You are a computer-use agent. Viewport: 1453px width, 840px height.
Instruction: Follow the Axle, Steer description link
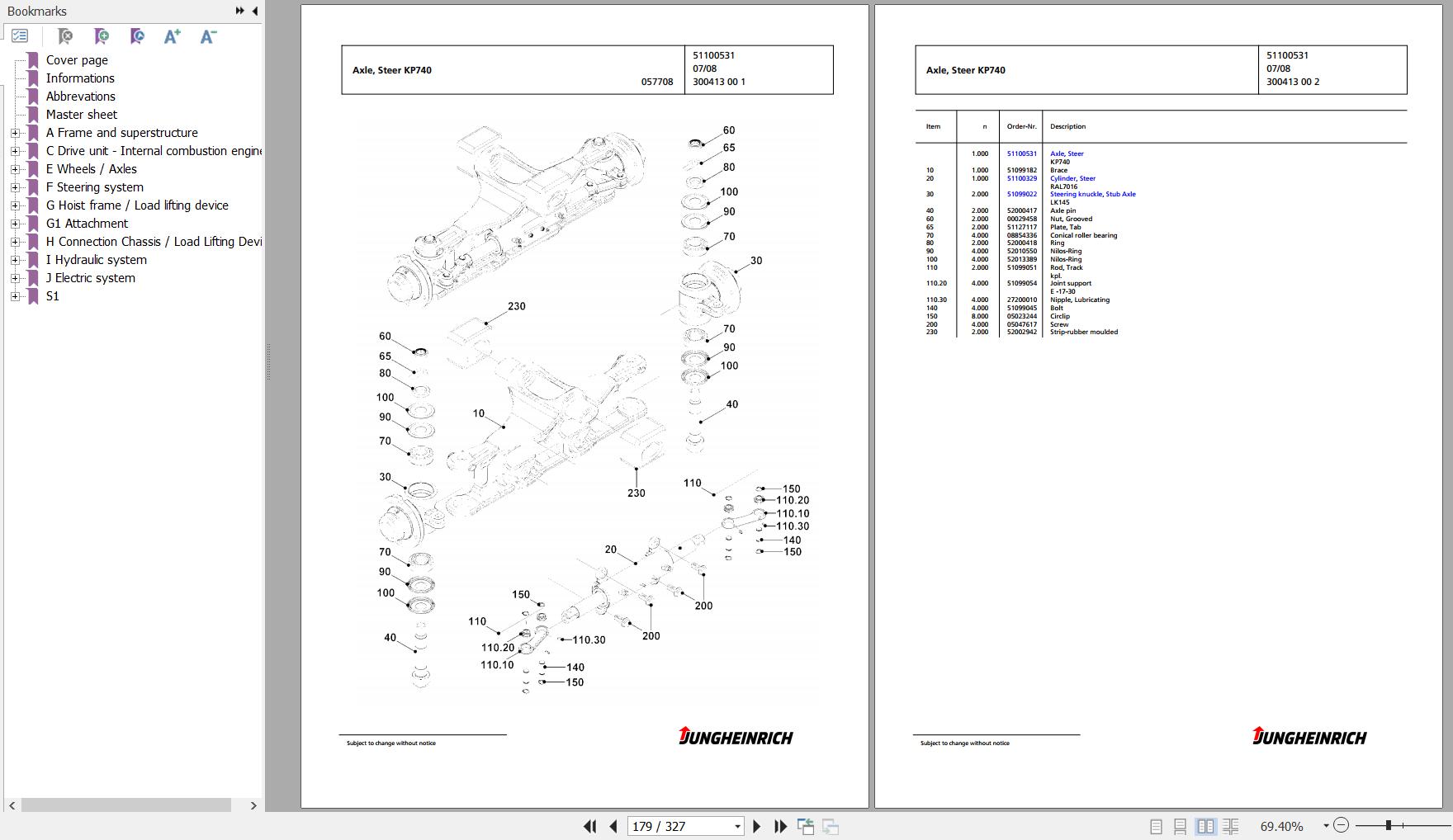coord(1067,153)
